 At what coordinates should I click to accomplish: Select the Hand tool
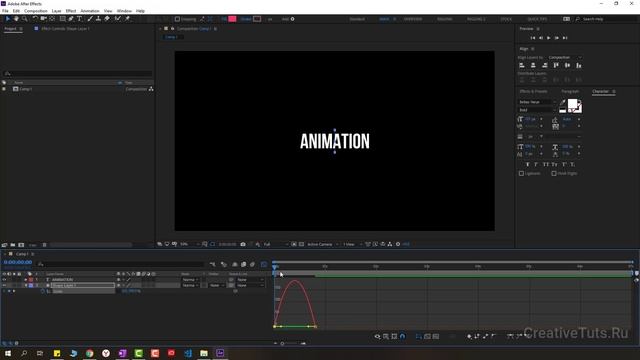(x=16, y=19)
